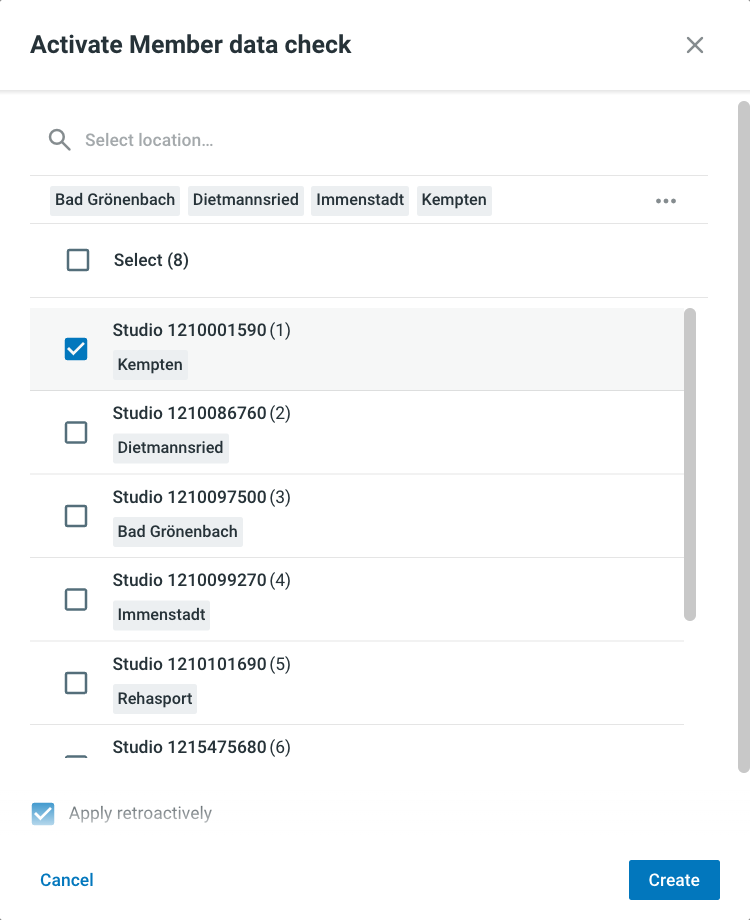Click the dialog outer scrollbar
The image size is (750, 920).
tap(744, 437)
